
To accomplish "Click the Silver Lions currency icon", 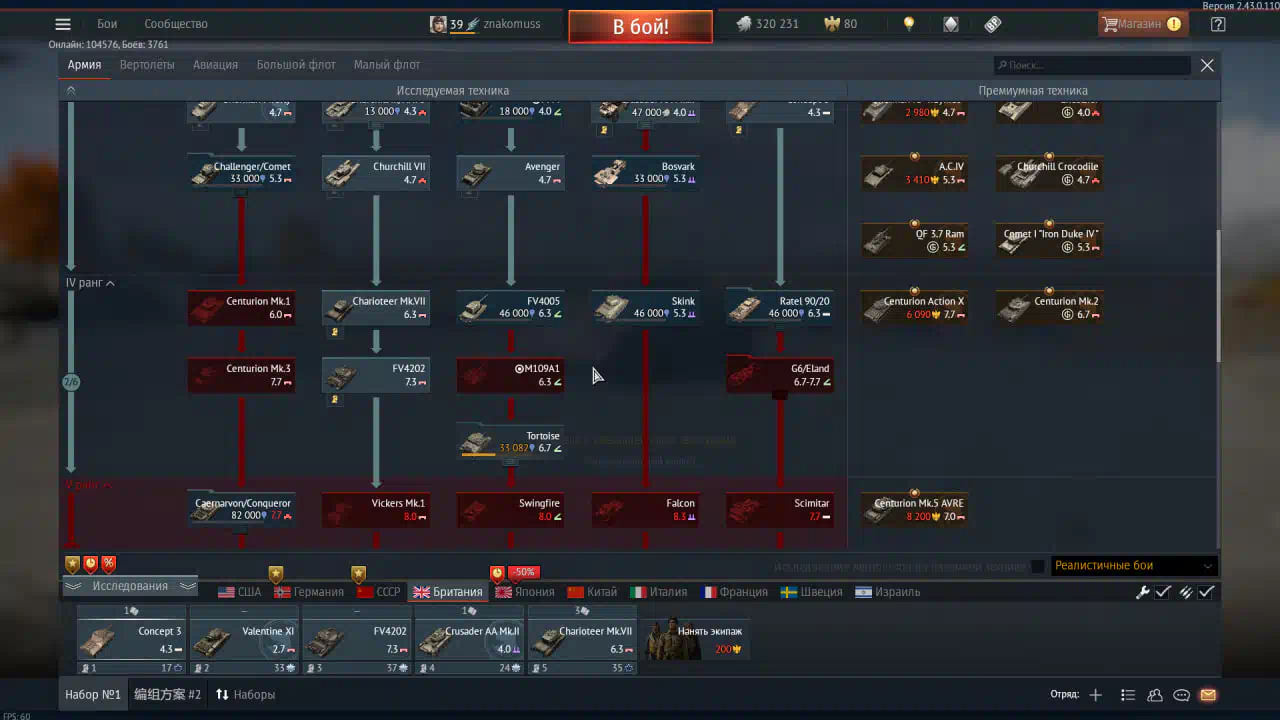I will pos(744,24).
